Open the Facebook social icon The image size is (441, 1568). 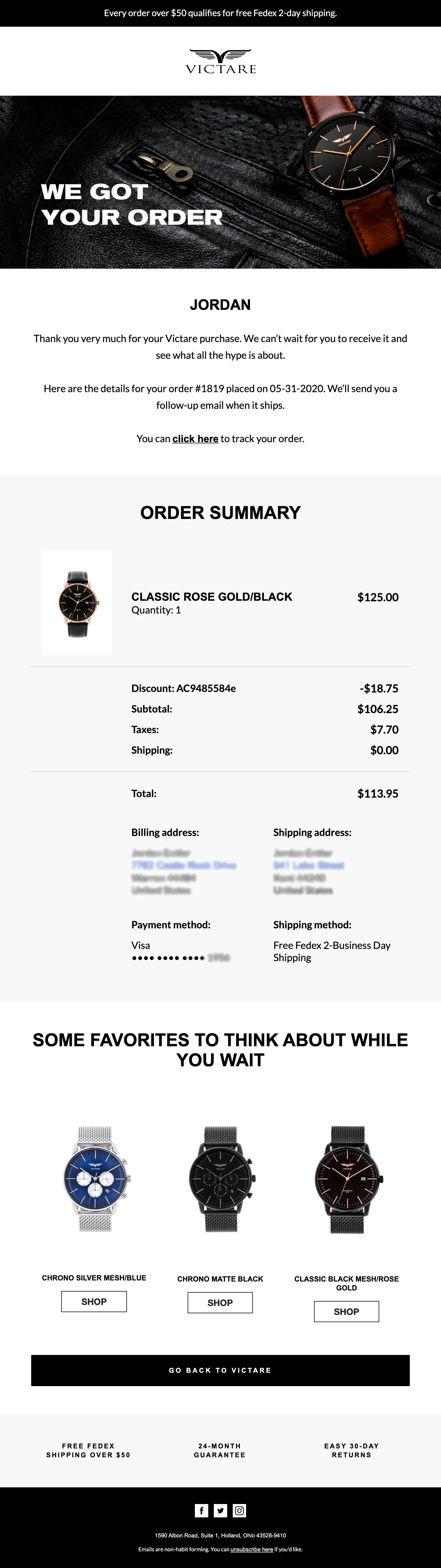coord(202,1510)
